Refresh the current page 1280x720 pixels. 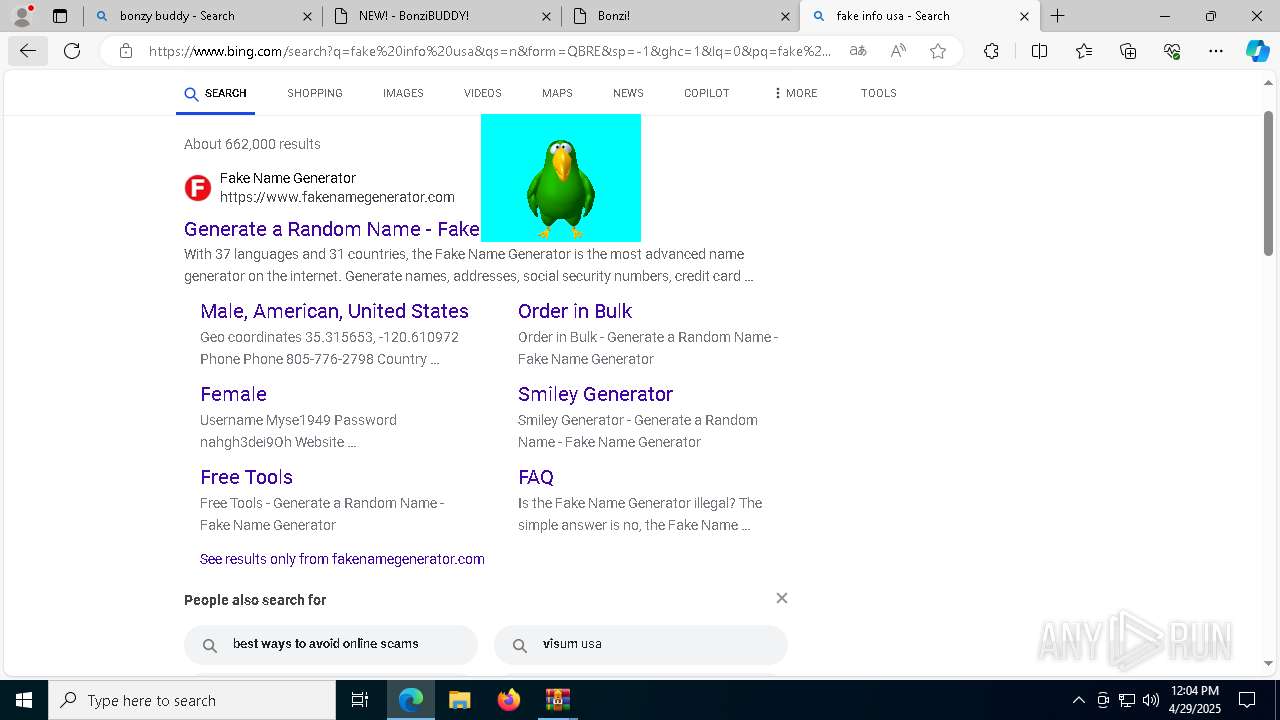pyautogui.click(x=72, y=51)
